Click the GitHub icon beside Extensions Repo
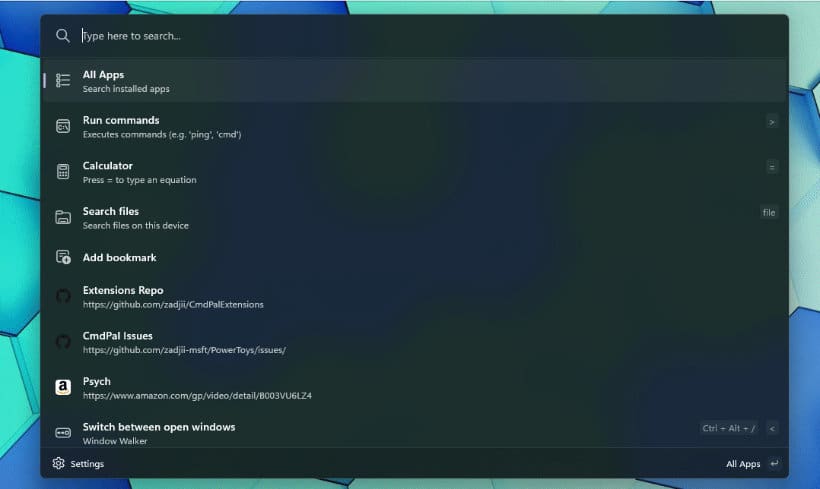This screenshot has height=489, width=820. point(63,296)
